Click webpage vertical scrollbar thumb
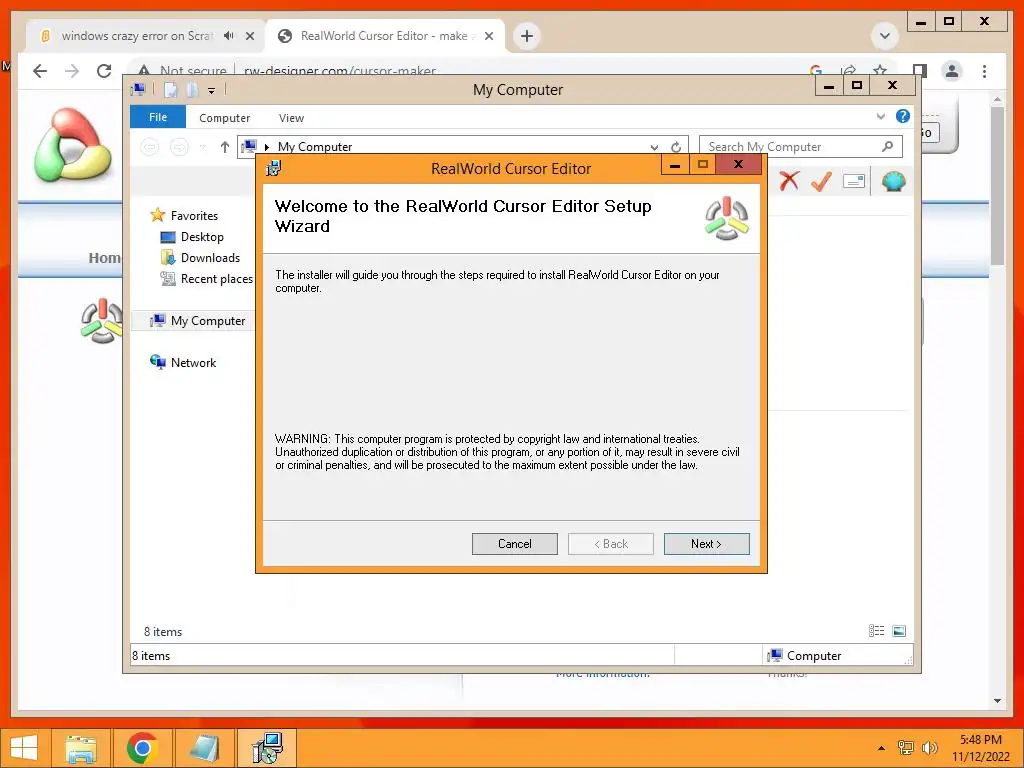 [x=997, y=185]
